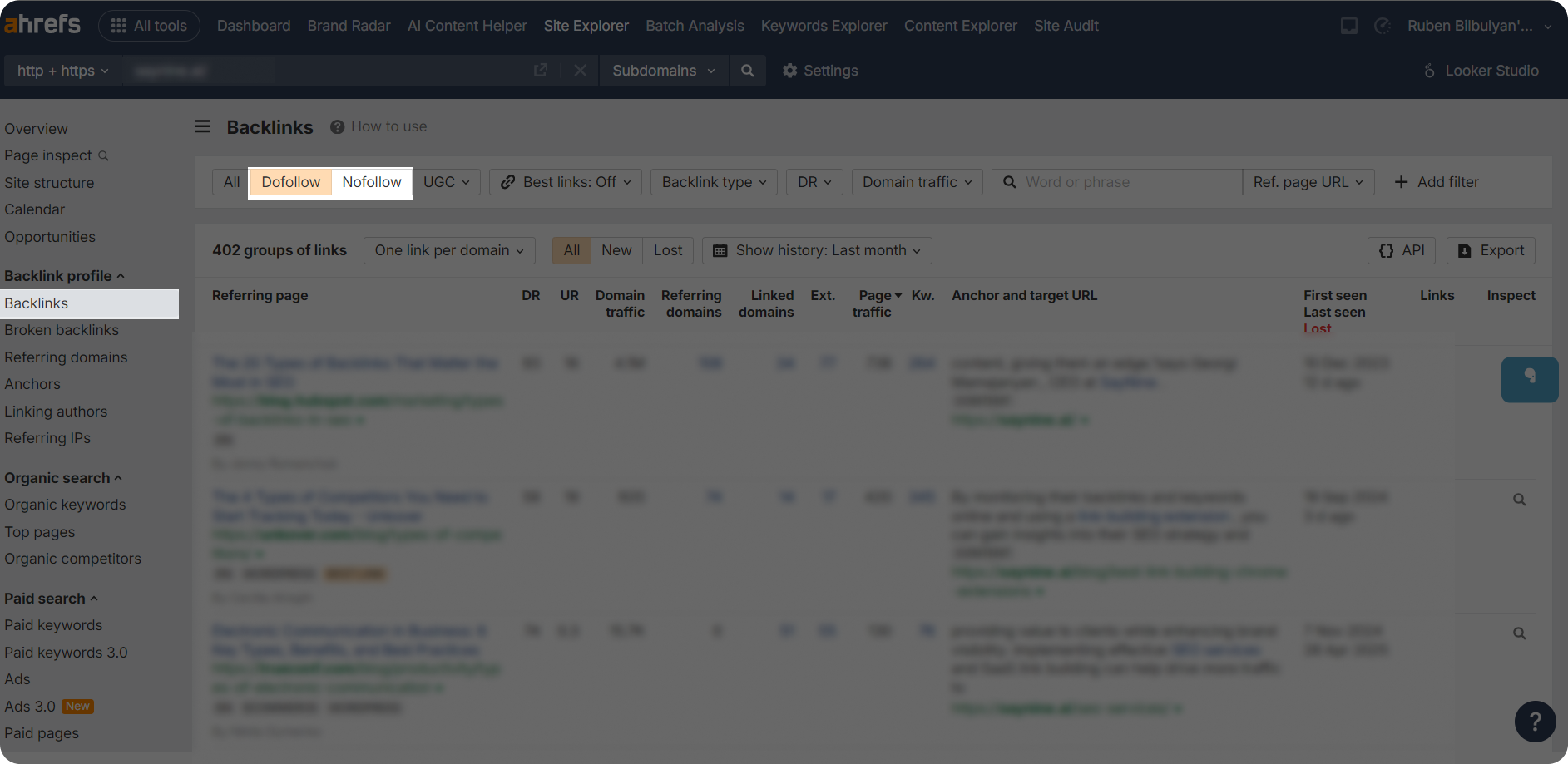The width and height of the screenshot is (1568, 764).
Task: Open the help question mark bubble
Action: click(1535, 722)
